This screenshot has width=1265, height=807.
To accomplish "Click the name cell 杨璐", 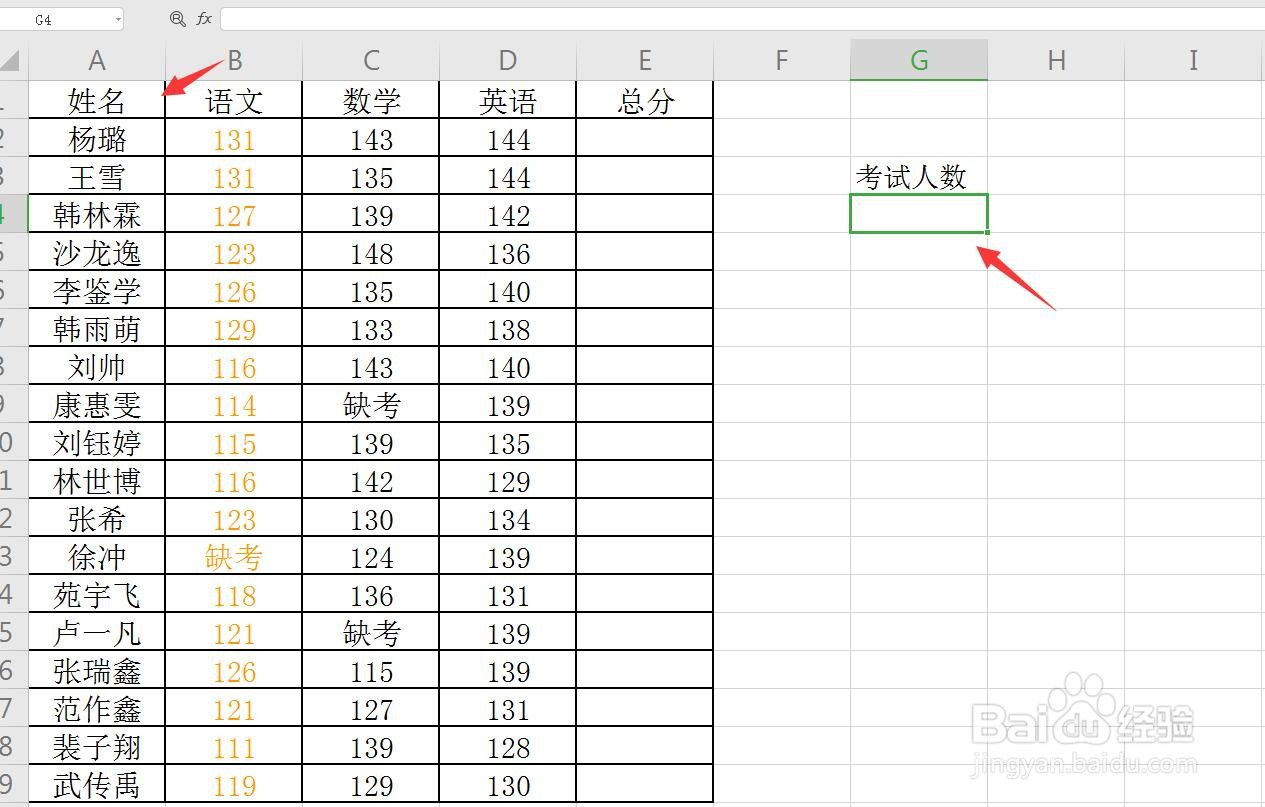I will (x=97, y=138).
